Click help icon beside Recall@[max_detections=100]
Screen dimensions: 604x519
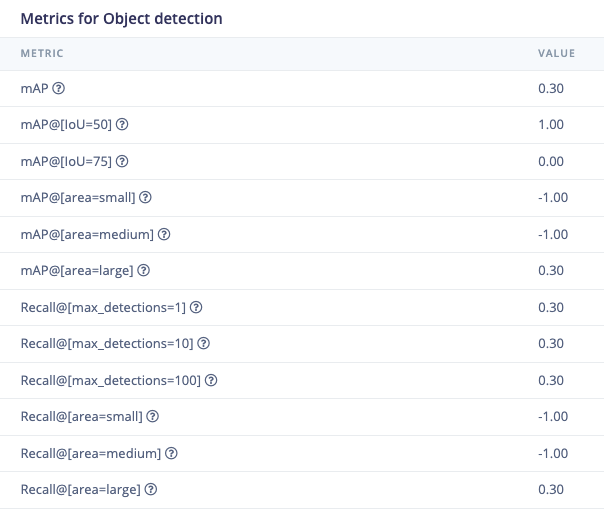point(211,380)
